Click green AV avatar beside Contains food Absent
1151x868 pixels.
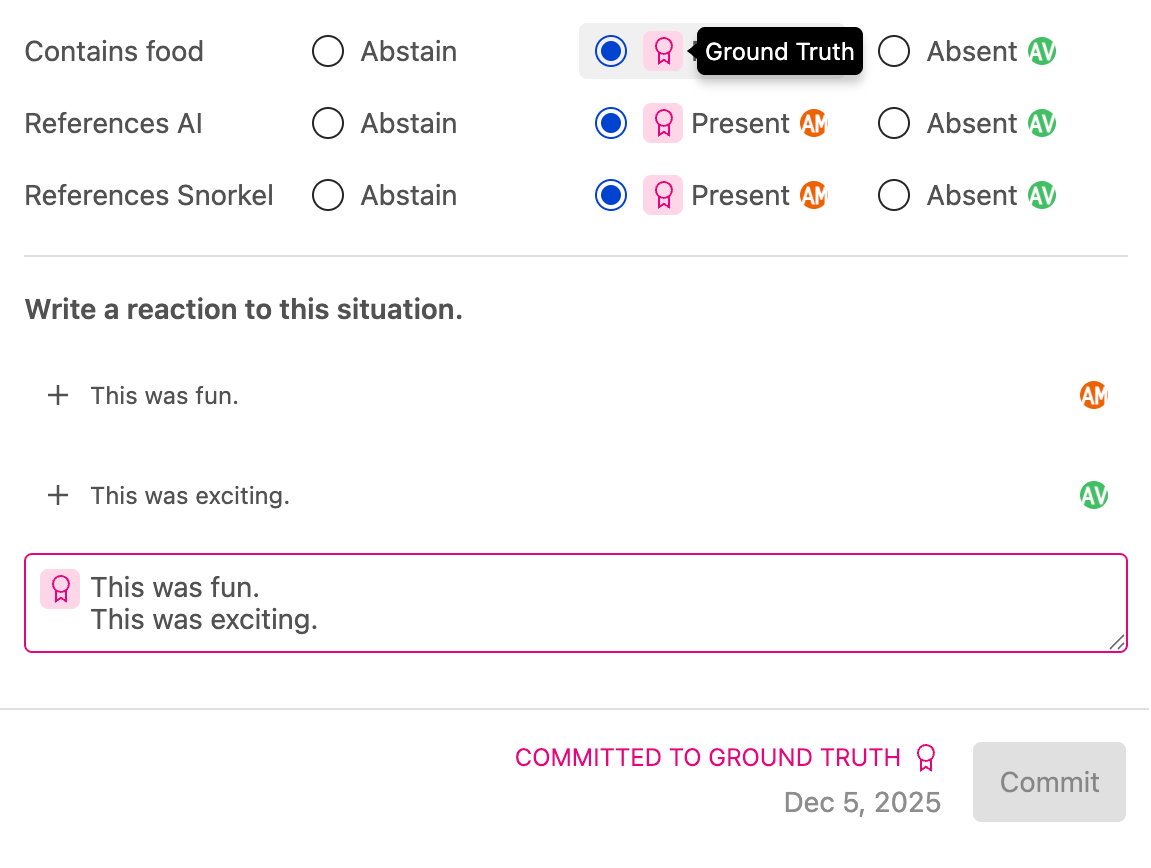[x=1042, y=51]
